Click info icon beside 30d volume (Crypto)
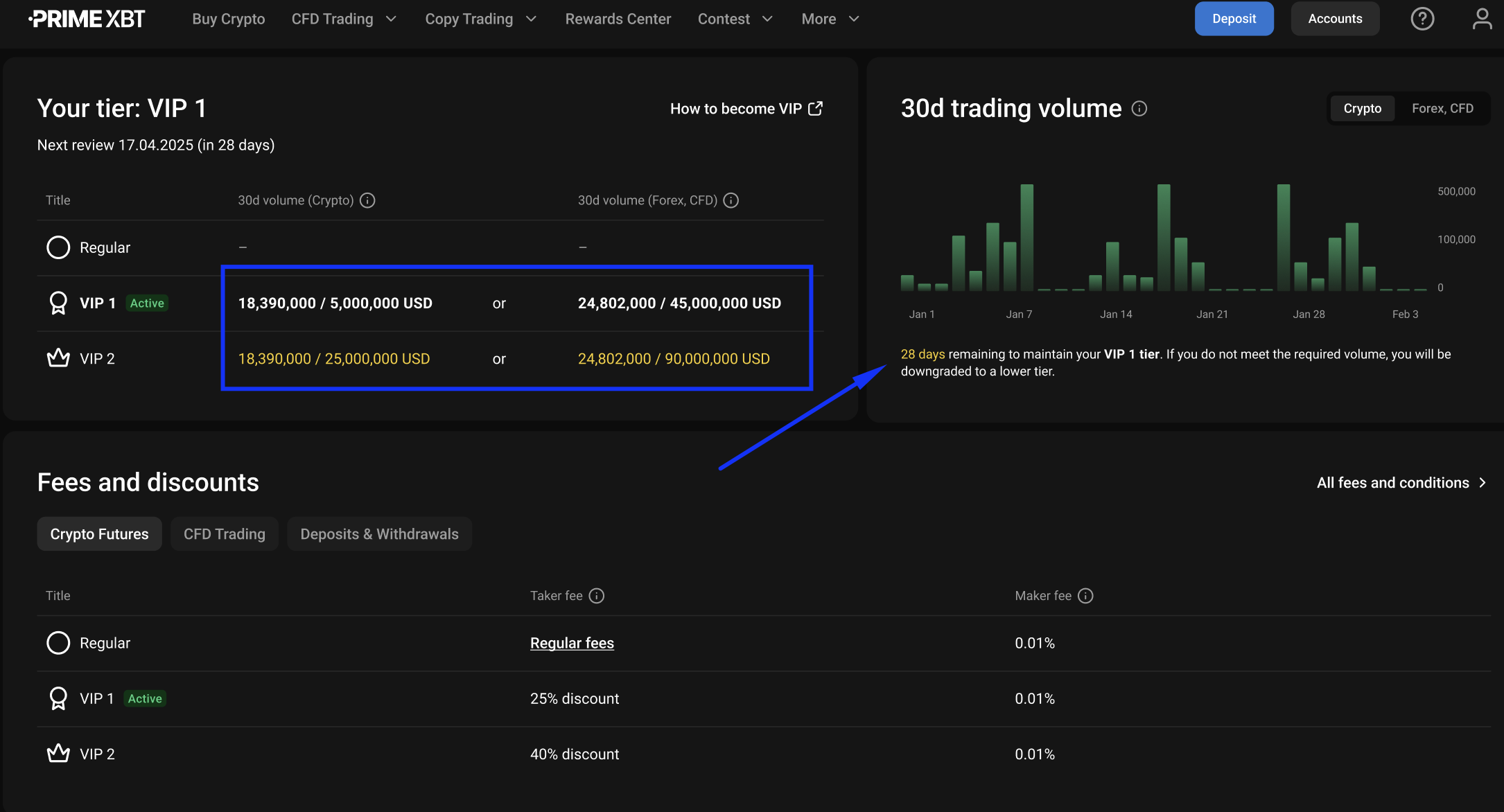This screenshot has width=1504, height=812. click(x=368, y=200)
